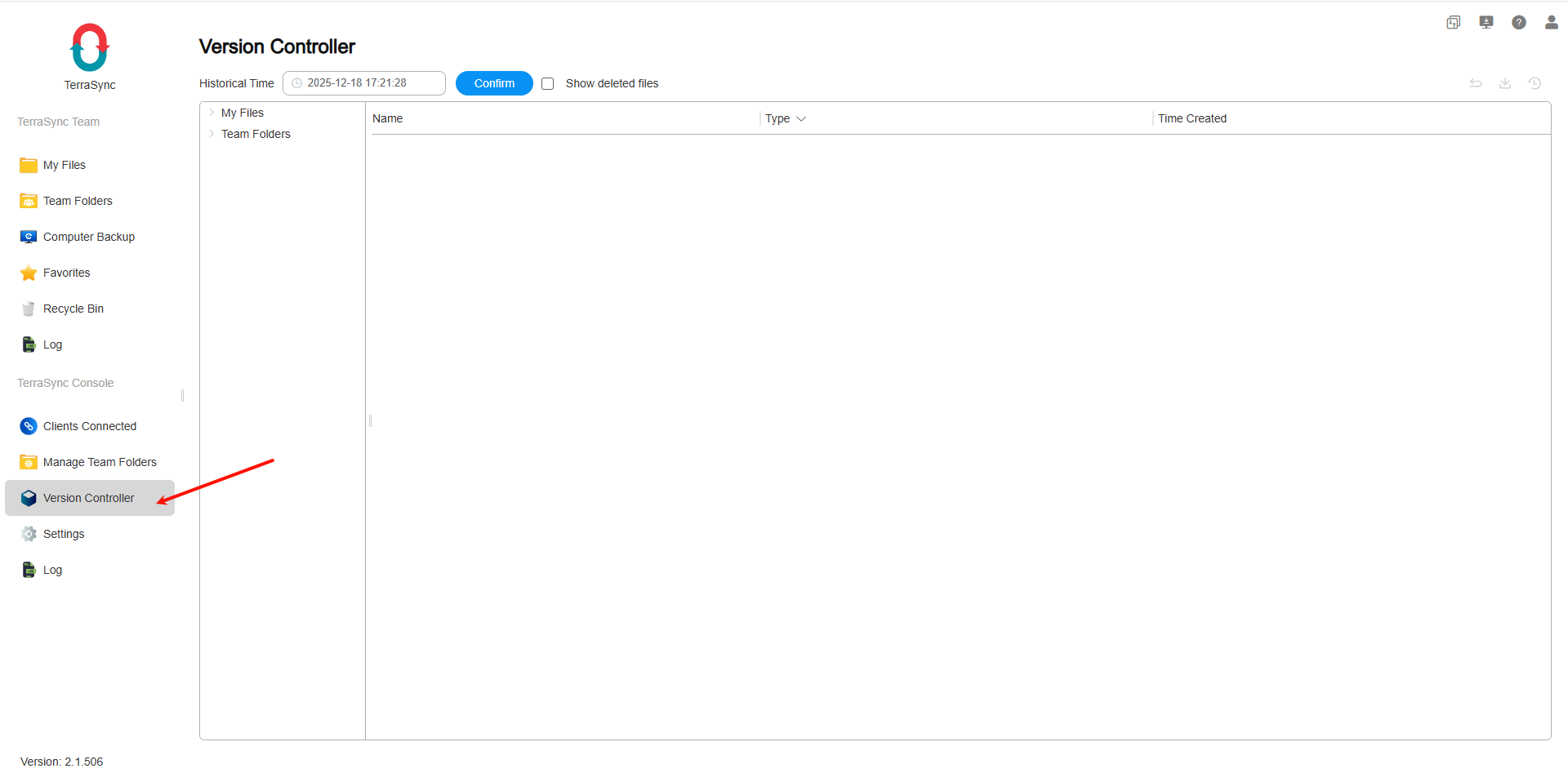This screenshot has width=1568, height=773.
Task: Open the transfer tasks icon in the top bar
Action: 1454,23
